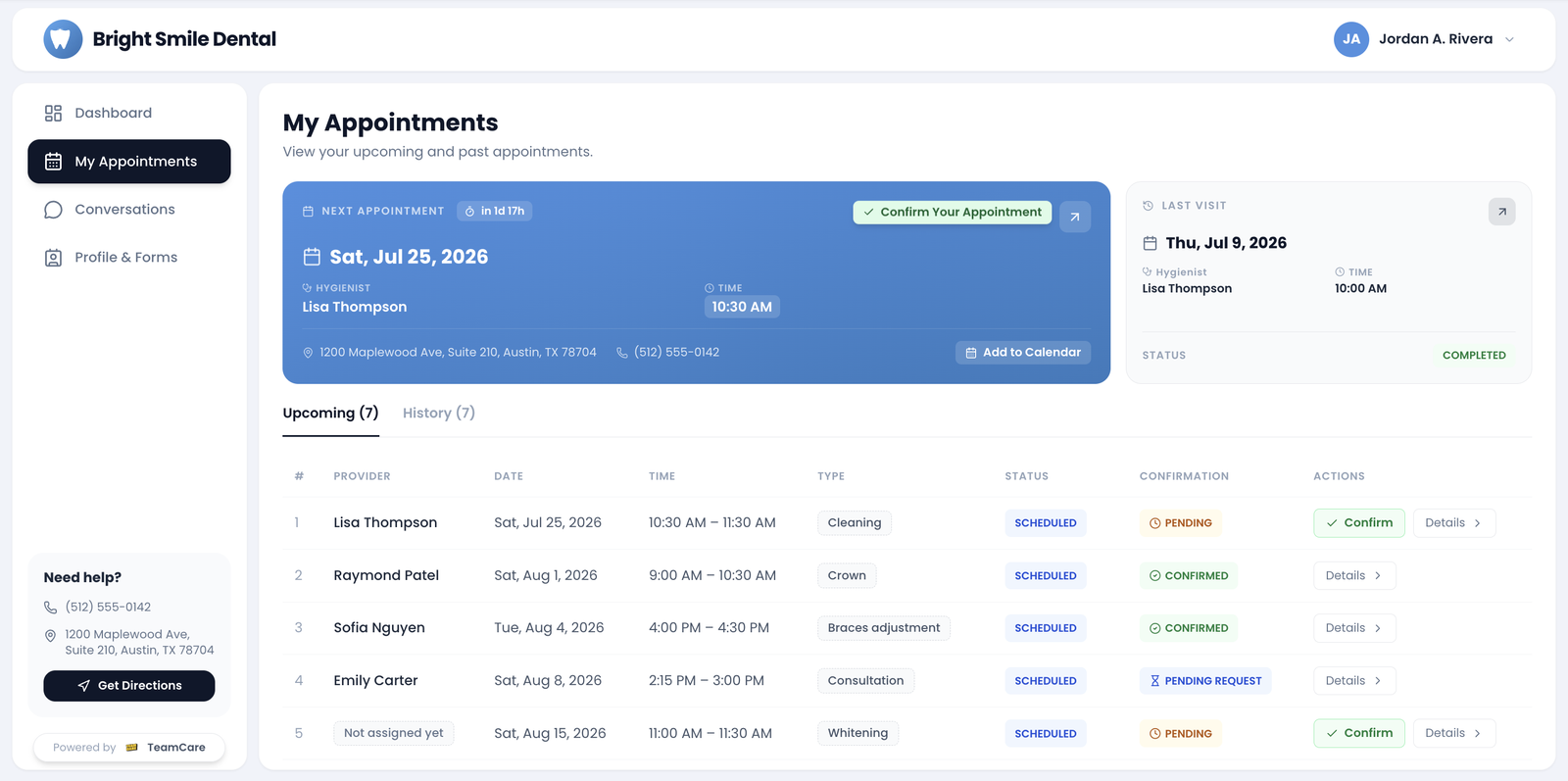
Task: Click the TeamCare logo icon
Action: coord(132,748)
